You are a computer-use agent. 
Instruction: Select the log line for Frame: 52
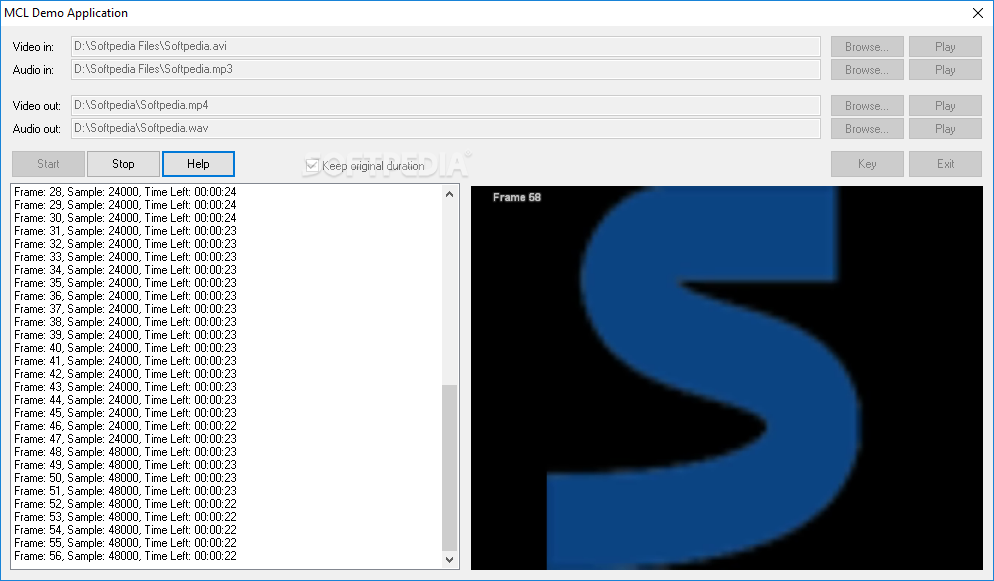coord(125,504)
